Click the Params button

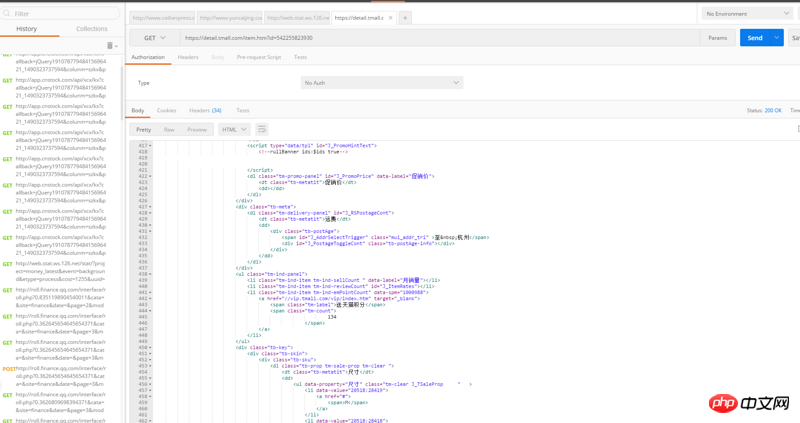pyautogui.click(x=718, y=38)
